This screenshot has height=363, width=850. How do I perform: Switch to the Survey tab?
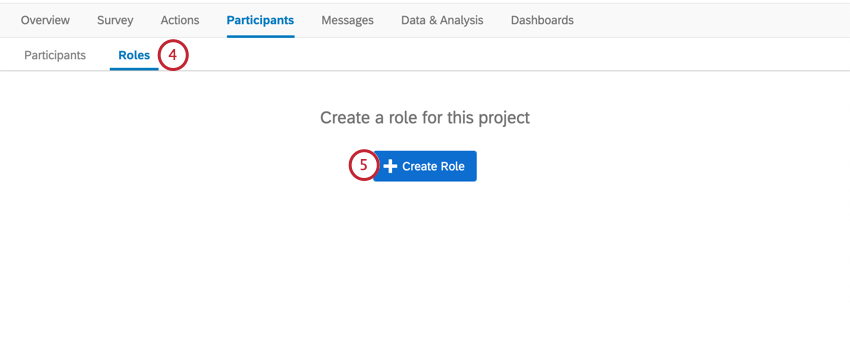pos(115,21)
